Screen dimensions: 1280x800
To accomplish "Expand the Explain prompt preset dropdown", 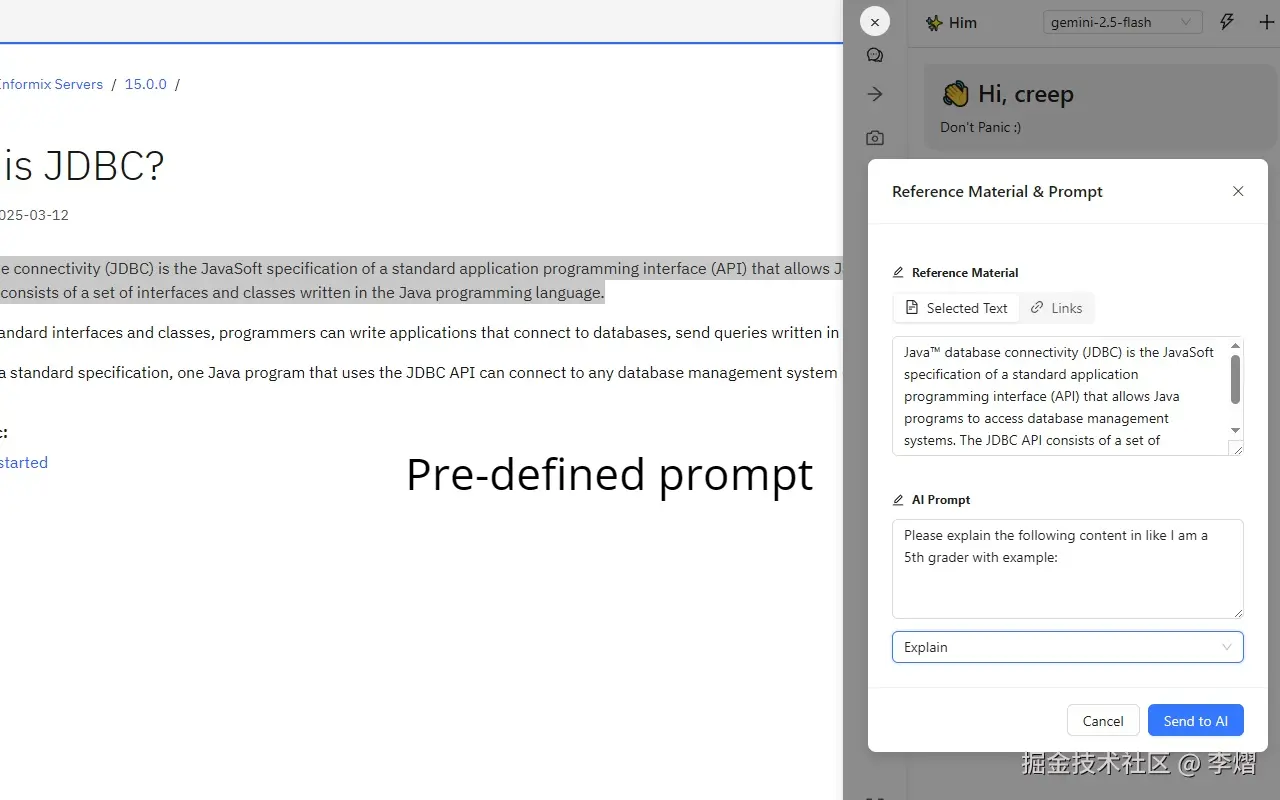I will [1067, 647].
